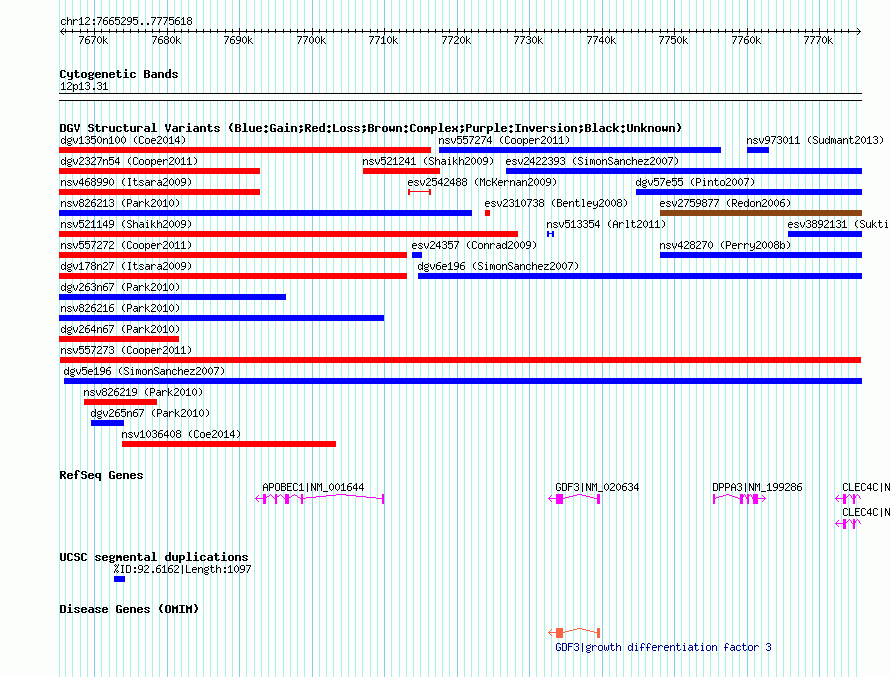Click the ruler's right arrow end
The height and width of the screenshot is (677, 890).
click(859, 31)
